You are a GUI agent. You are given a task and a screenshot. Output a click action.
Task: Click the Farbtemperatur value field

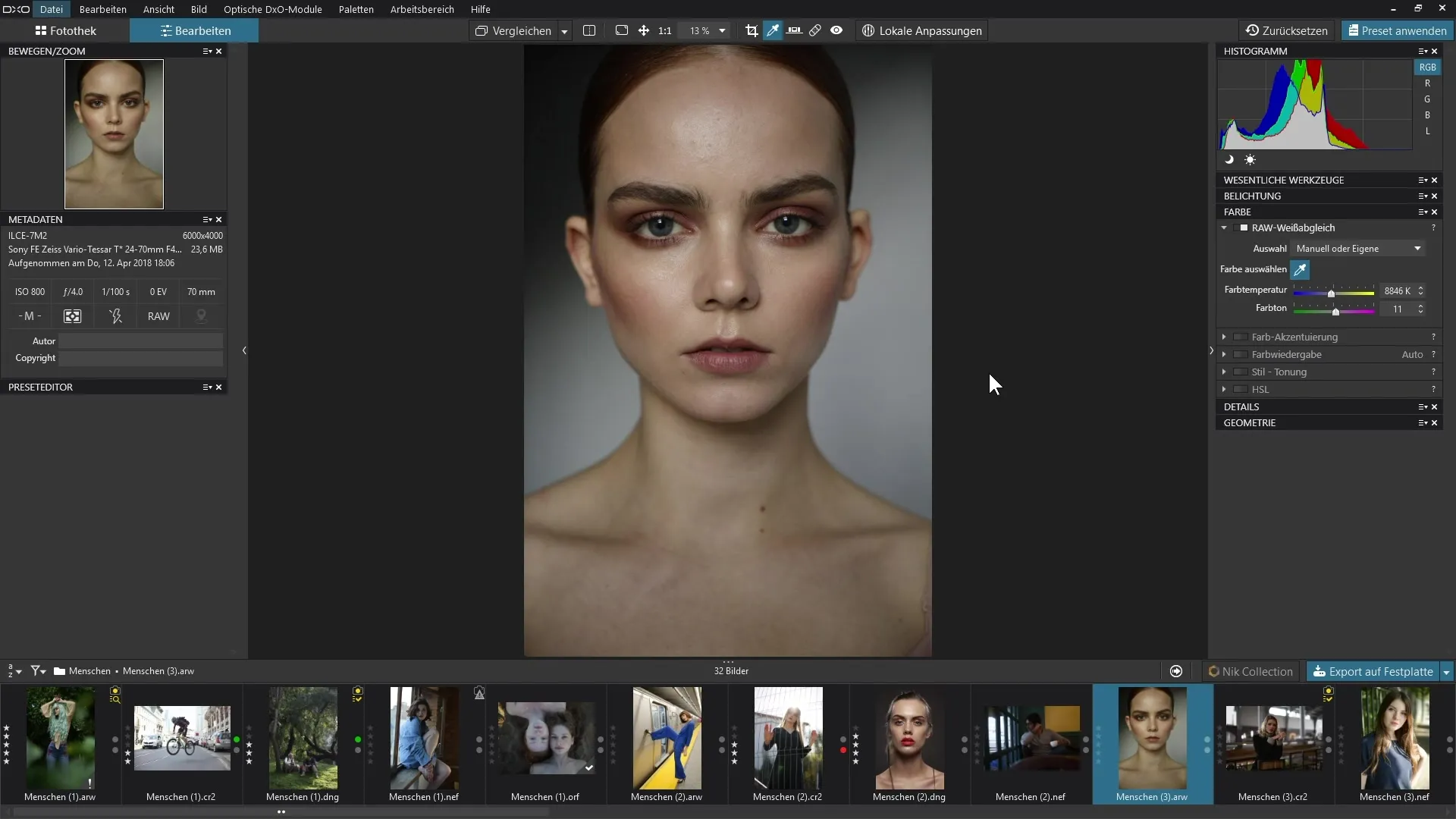click(x=1397, y=291)
